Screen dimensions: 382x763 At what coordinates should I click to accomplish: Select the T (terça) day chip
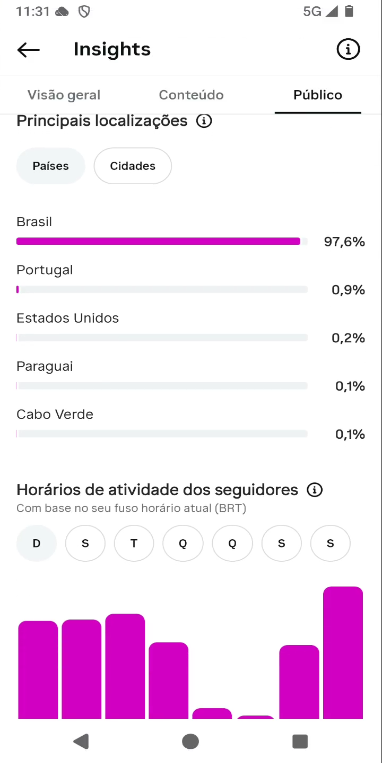pos(134,544)
